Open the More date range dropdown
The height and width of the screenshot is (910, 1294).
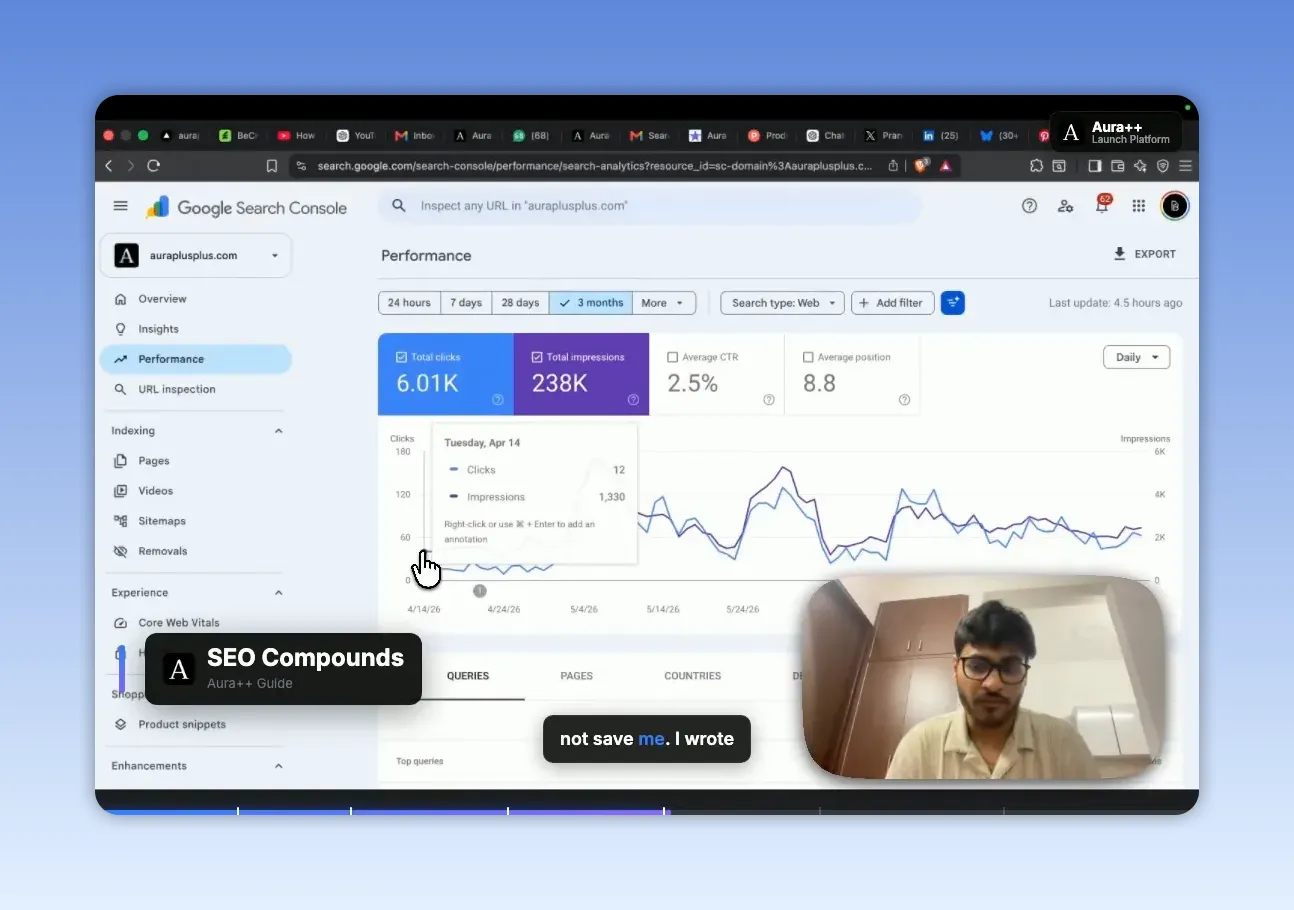[664, 303]
